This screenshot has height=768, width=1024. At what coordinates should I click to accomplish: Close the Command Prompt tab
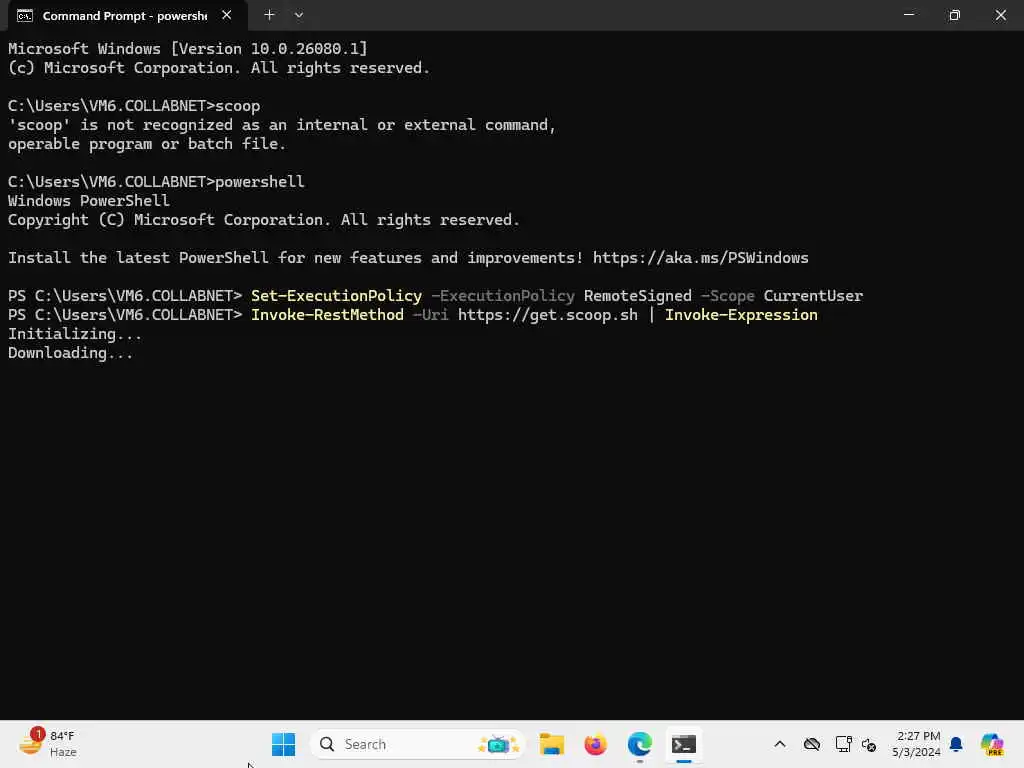227,15
